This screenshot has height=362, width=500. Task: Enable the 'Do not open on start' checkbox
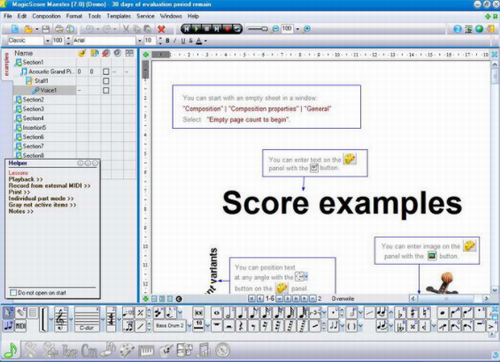tap(13, 292)
